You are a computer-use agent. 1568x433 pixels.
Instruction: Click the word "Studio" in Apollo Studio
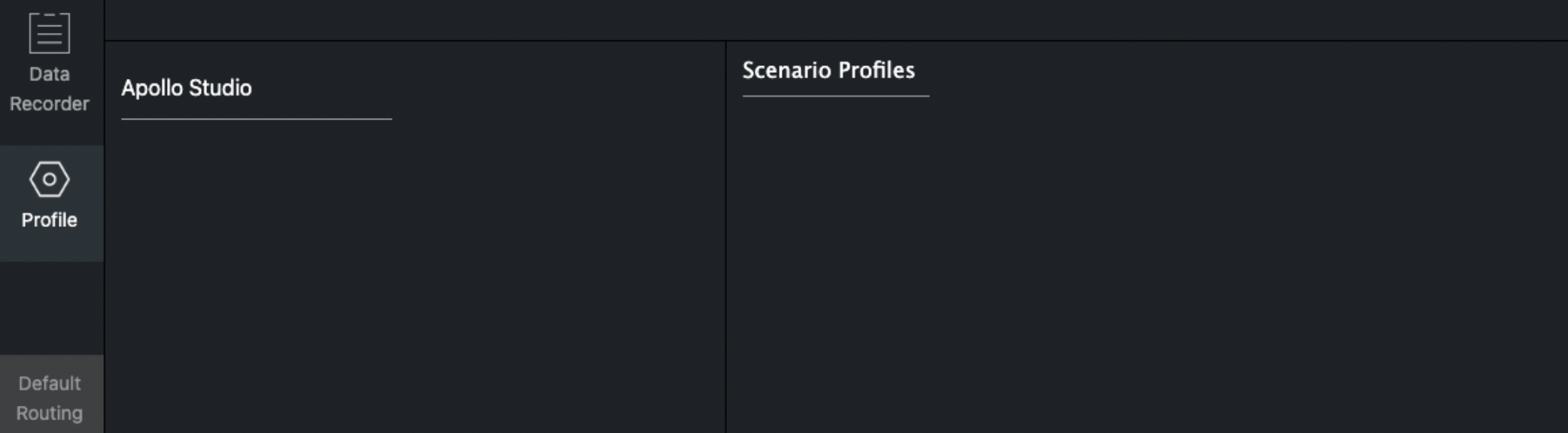tap(220, 88)
